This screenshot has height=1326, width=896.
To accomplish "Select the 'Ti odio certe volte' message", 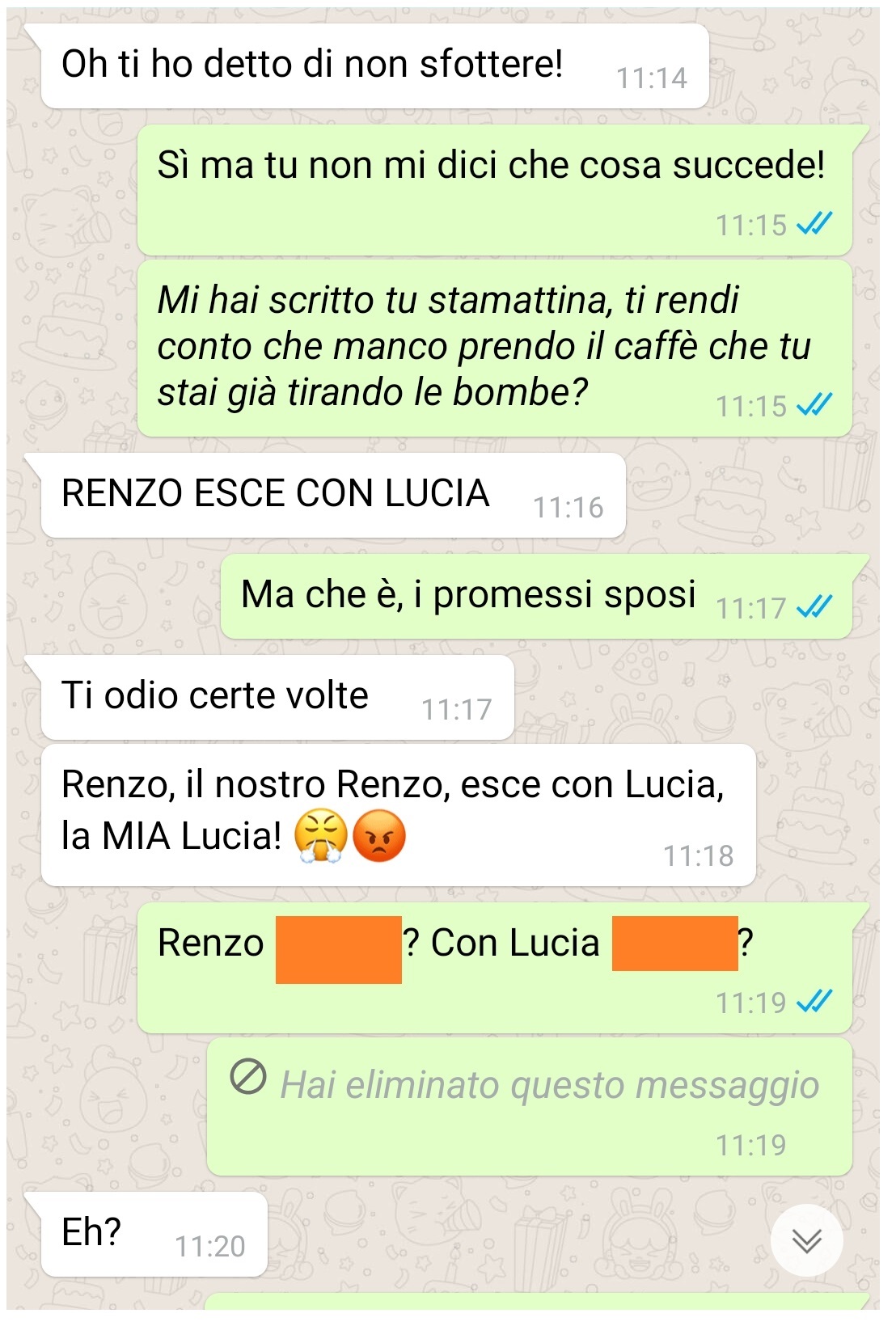I will [277, 697].
